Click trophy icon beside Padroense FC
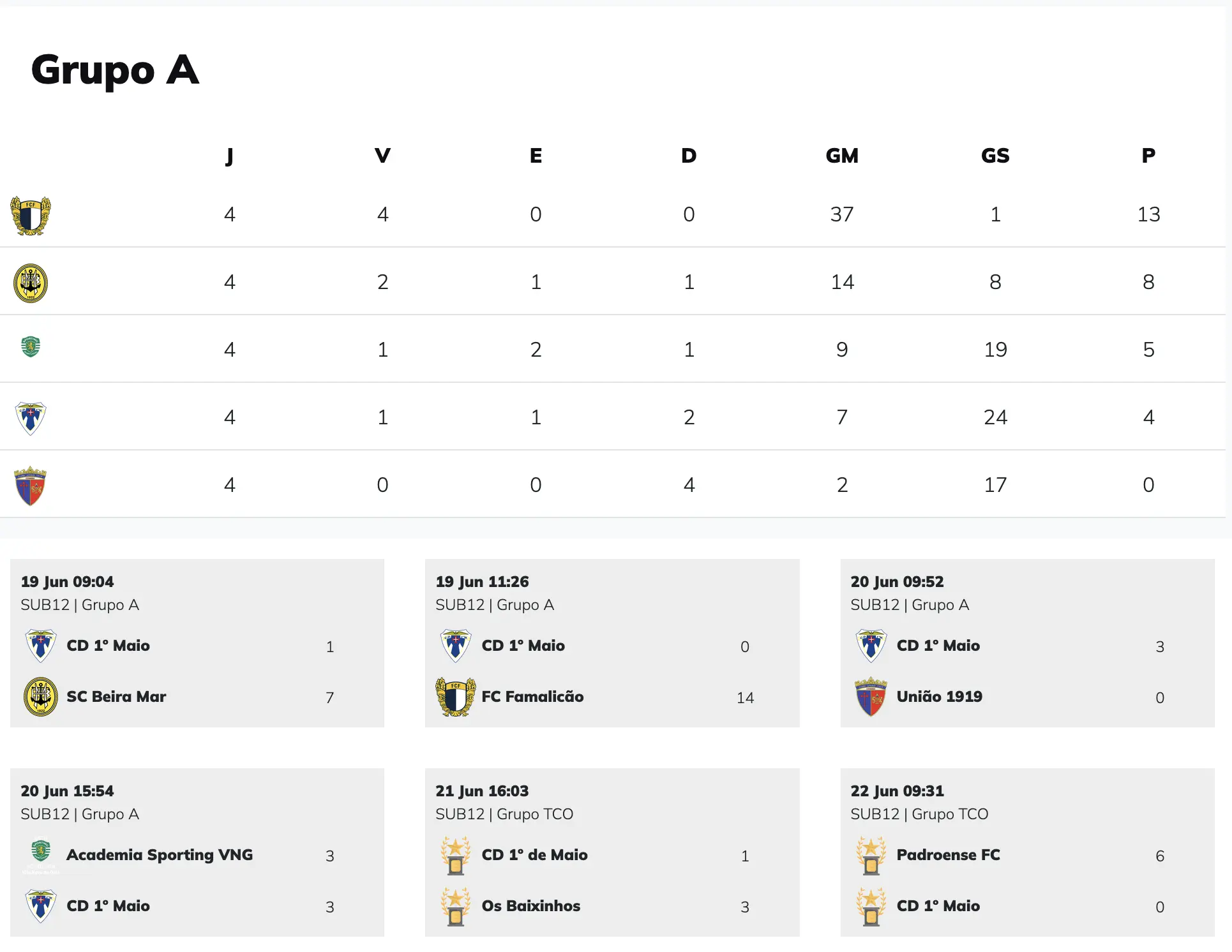 (871, 855)
